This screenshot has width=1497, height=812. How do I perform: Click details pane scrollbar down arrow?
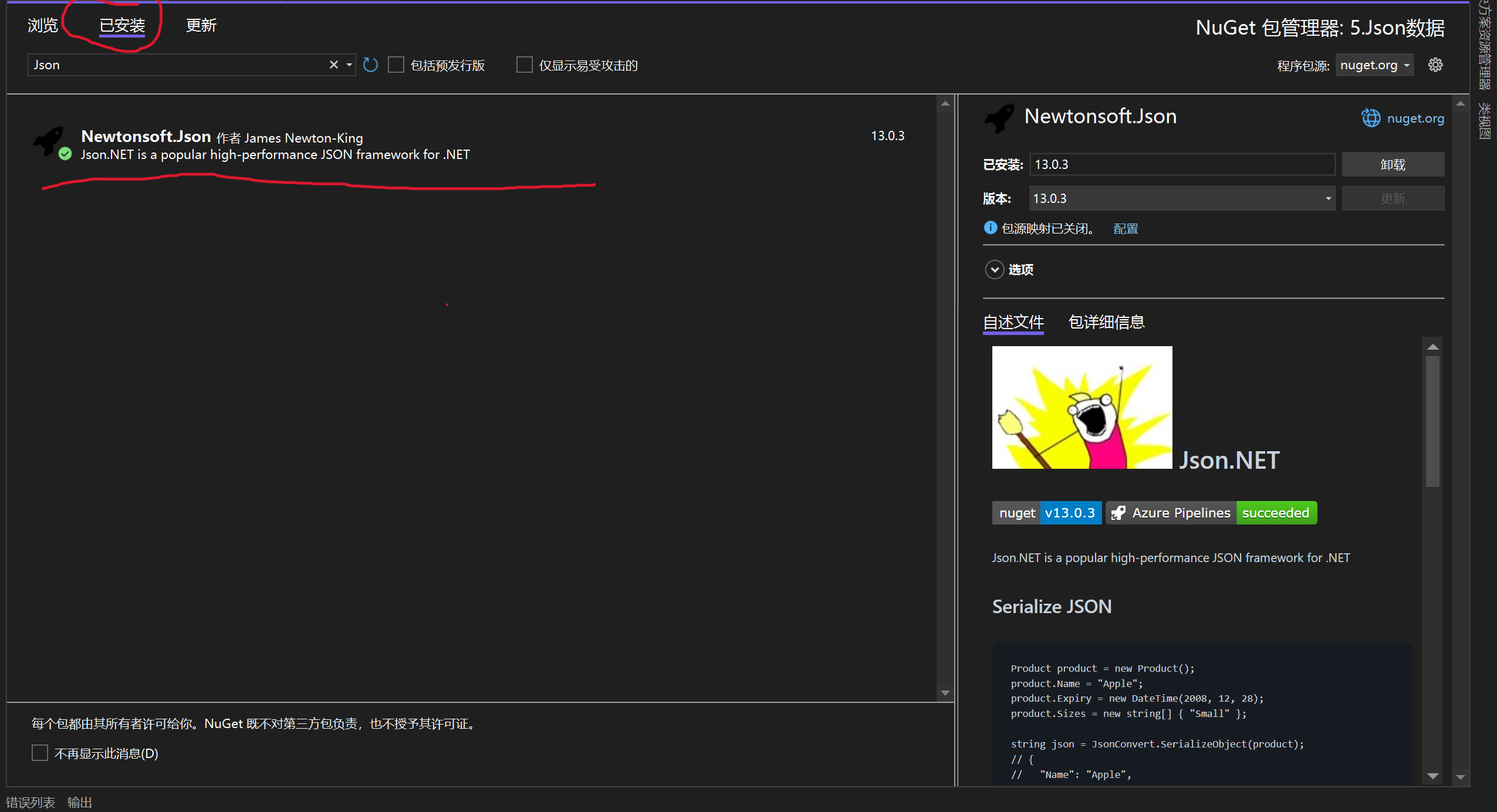(x=1461, y=777)
